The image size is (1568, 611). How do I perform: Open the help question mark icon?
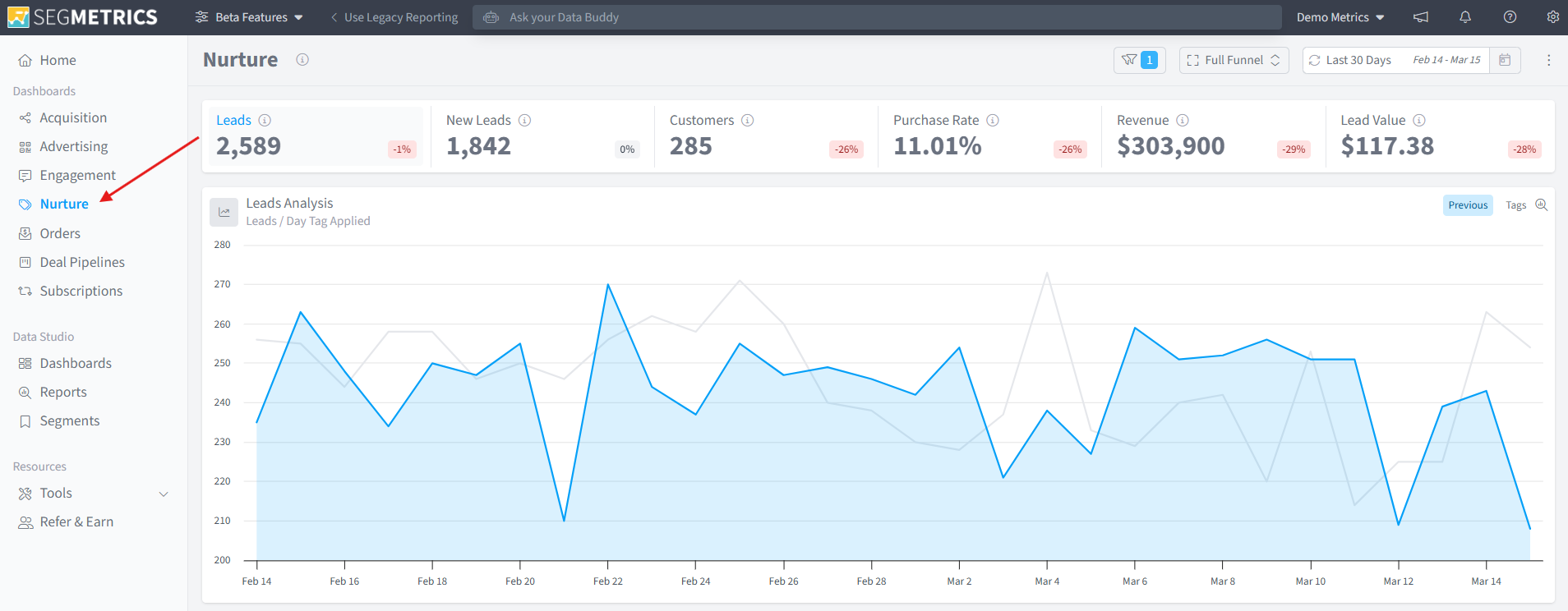1510,17
